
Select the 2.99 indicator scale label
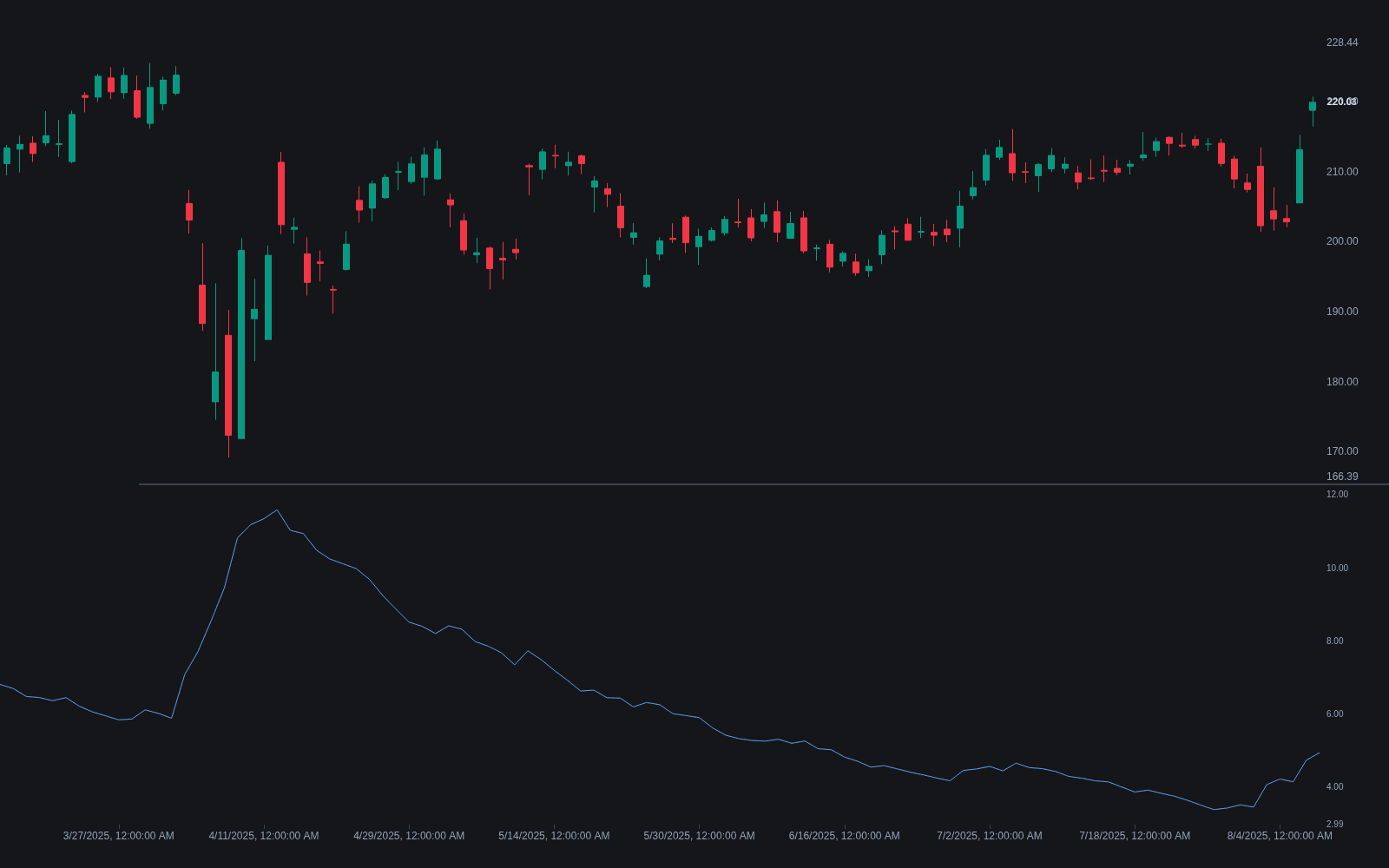1334,825
